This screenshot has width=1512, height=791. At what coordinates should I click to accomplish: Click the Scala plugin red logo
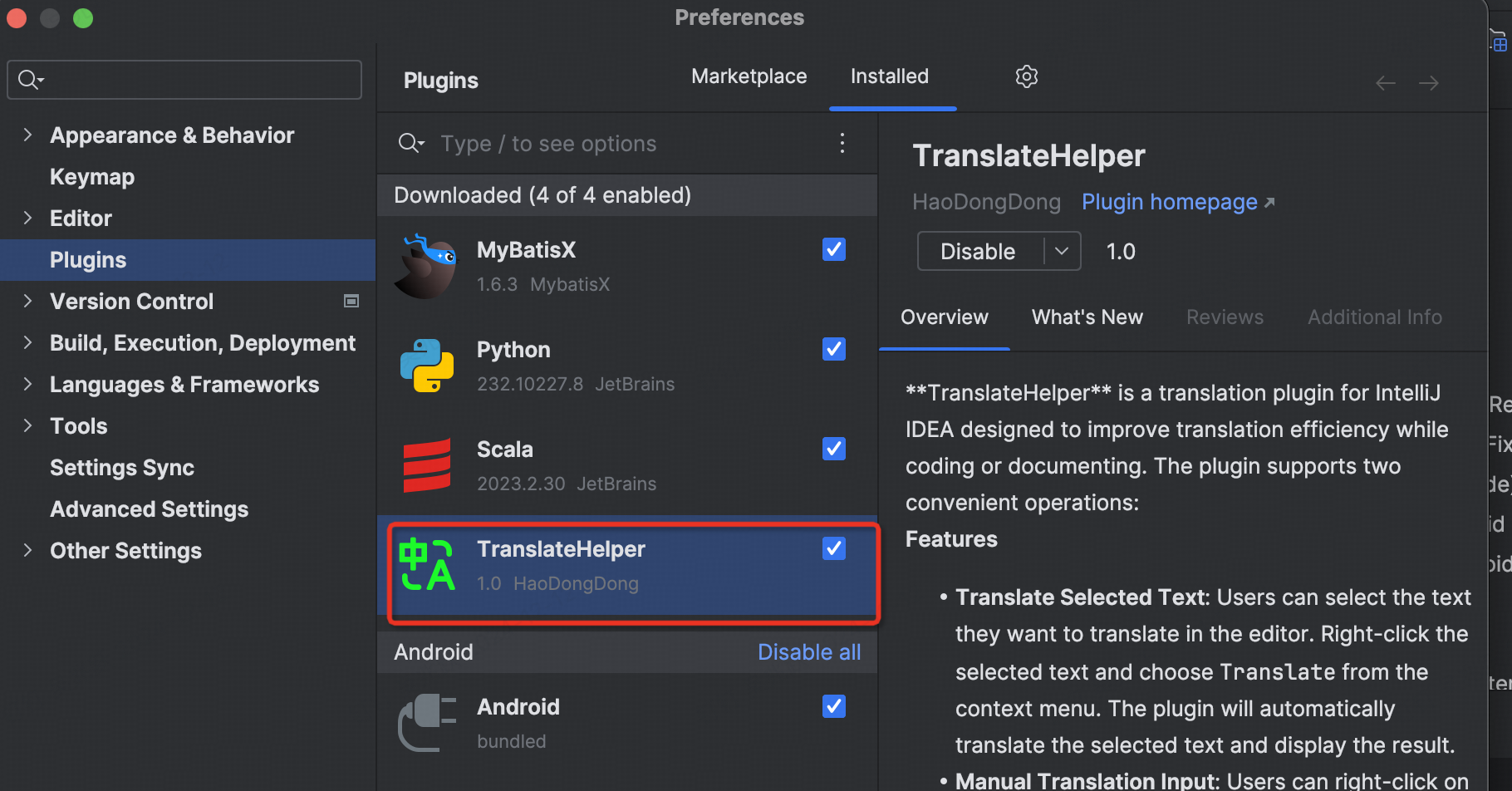pyautogui.click(x=427, y=465)
